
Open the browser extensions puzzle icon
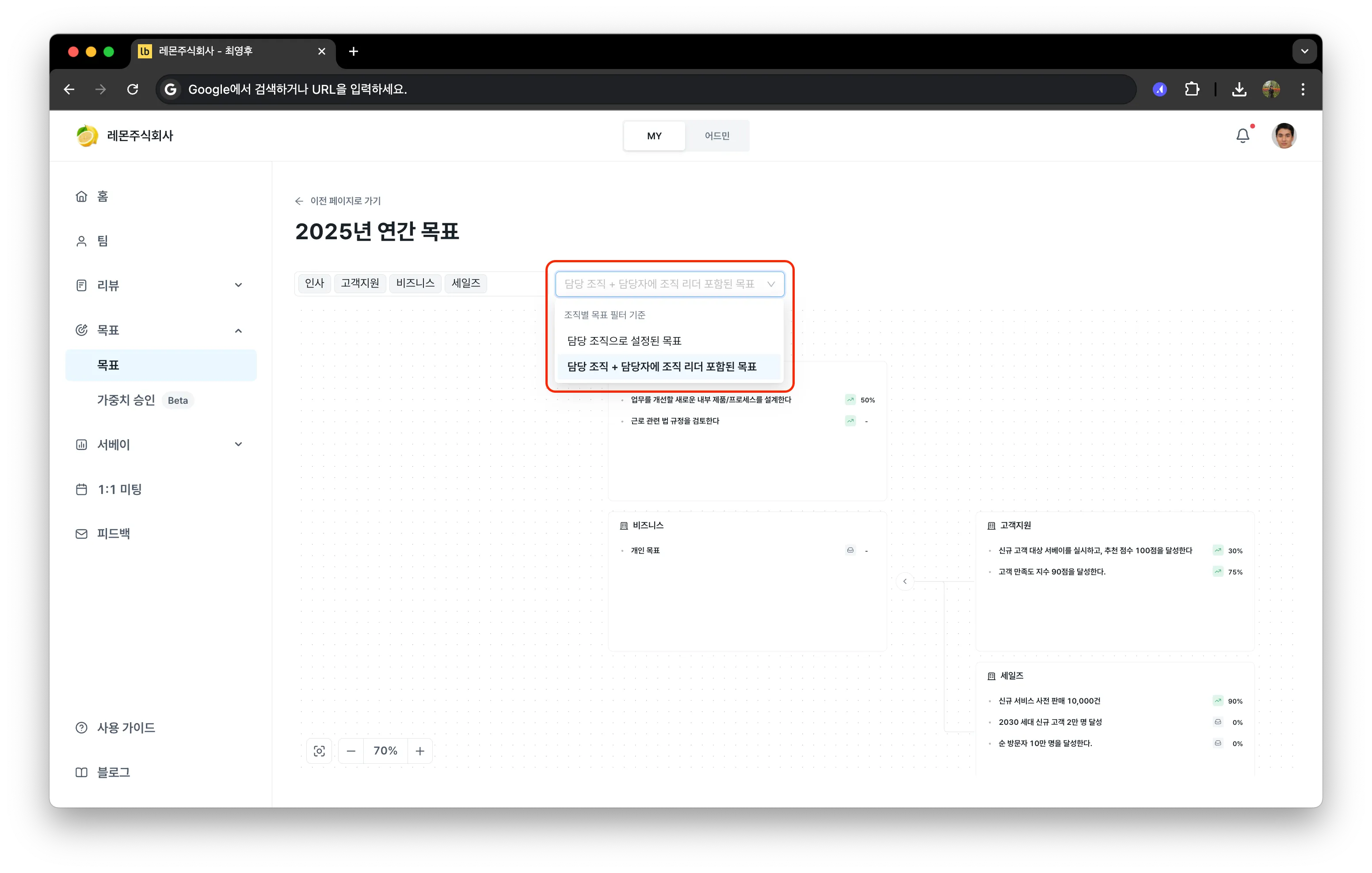(x=1192, y=89)
